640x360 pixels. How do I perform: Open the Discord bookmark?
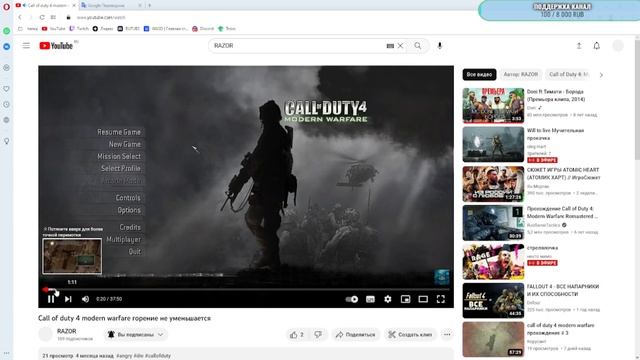(203, 29)
